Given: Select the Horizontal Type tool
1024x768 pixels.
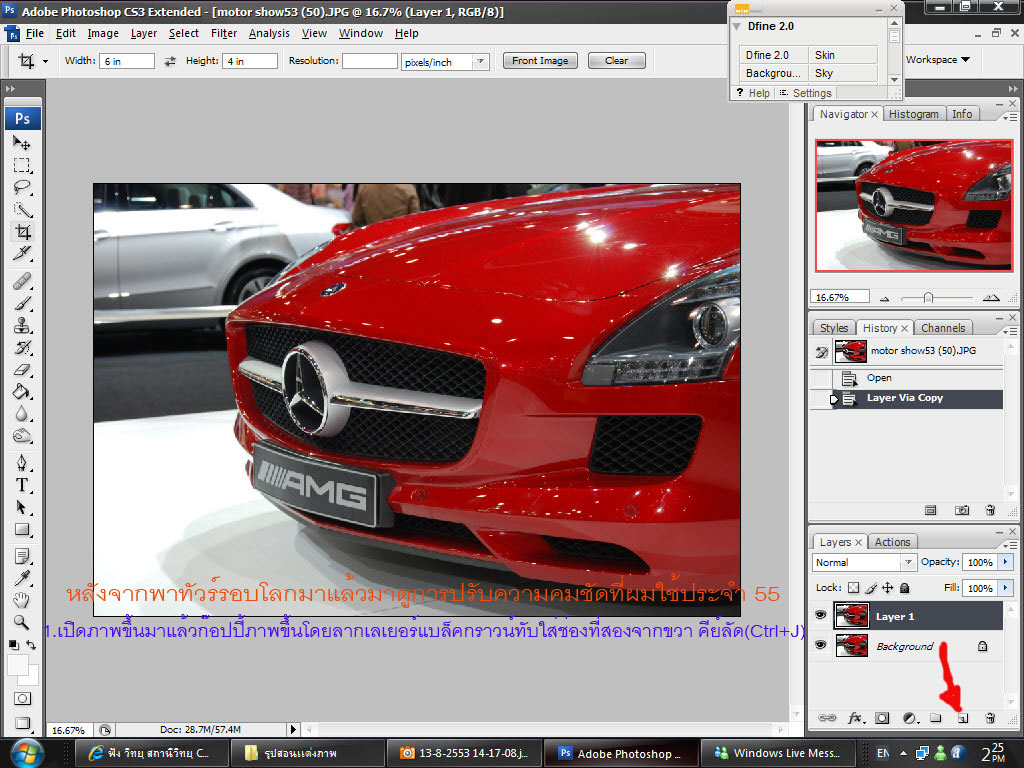Looking at the screenshot, I should (22, 485).
